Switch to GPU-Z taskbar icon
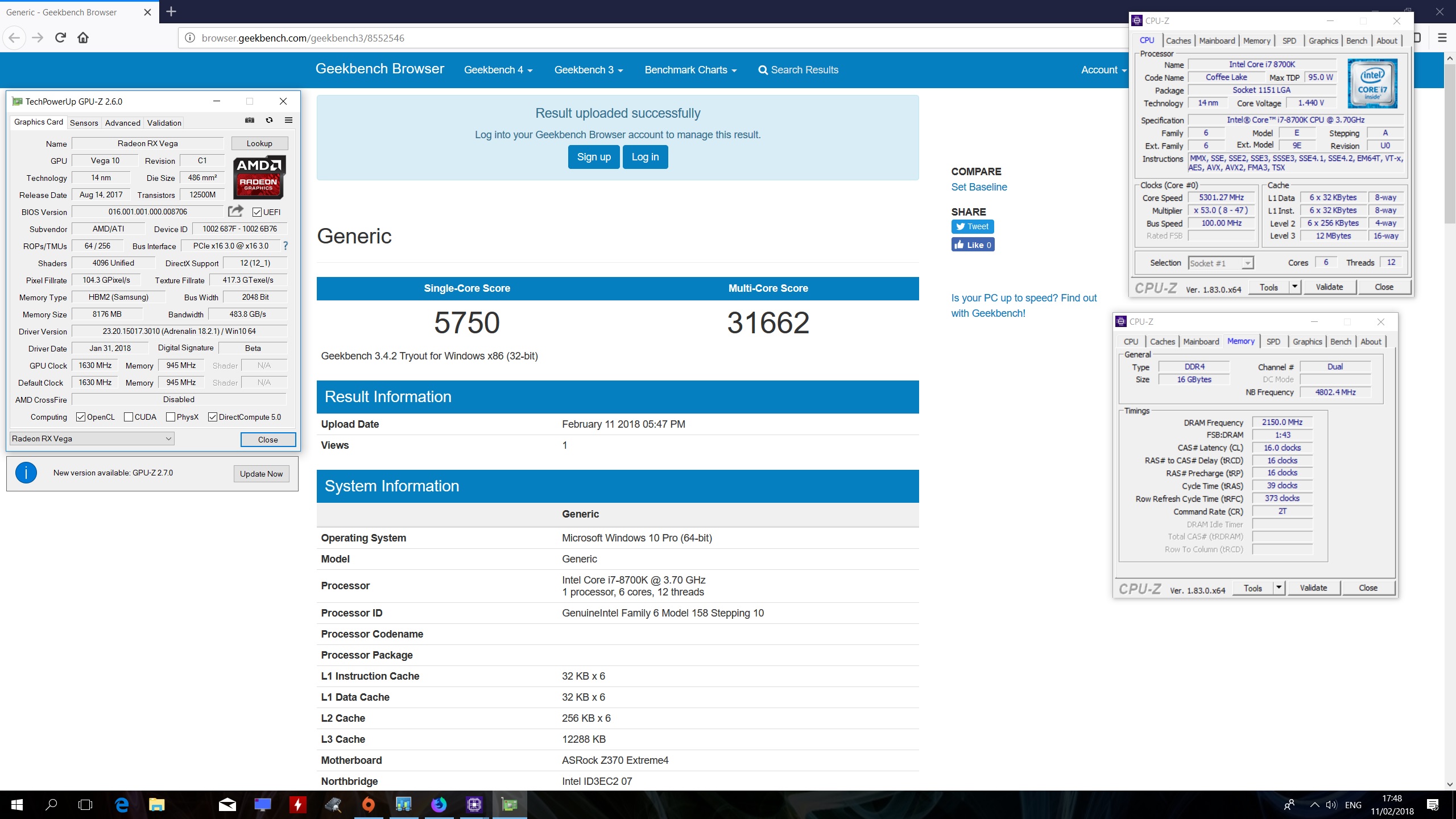The image size is (1456, 819). click(x=509, y=804)
